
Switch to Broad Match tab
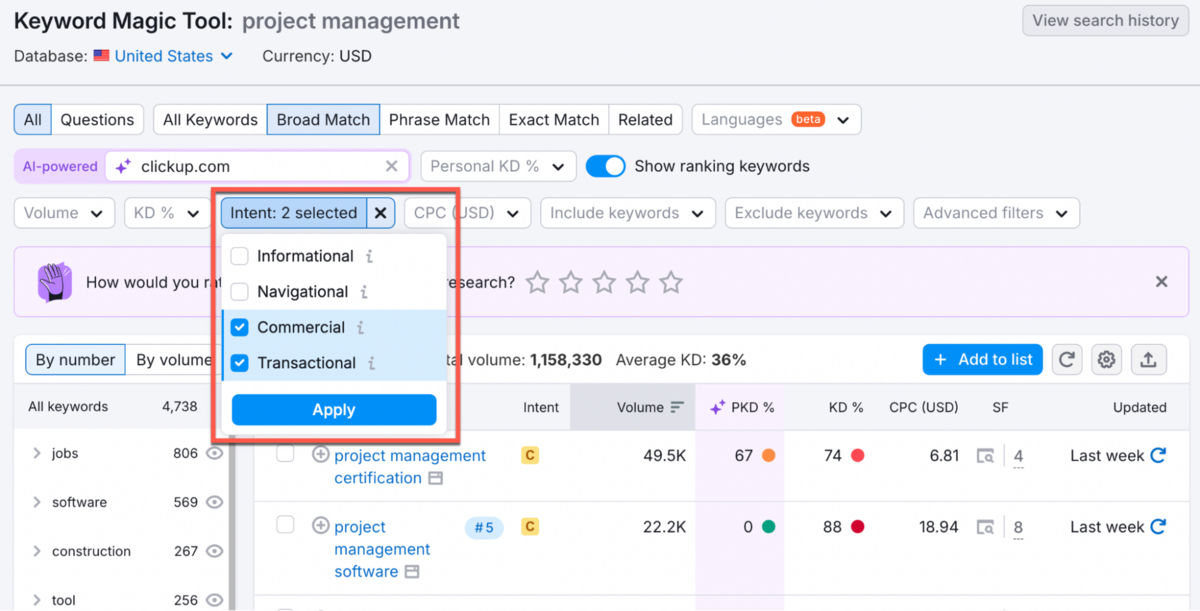tap(323, 120)
